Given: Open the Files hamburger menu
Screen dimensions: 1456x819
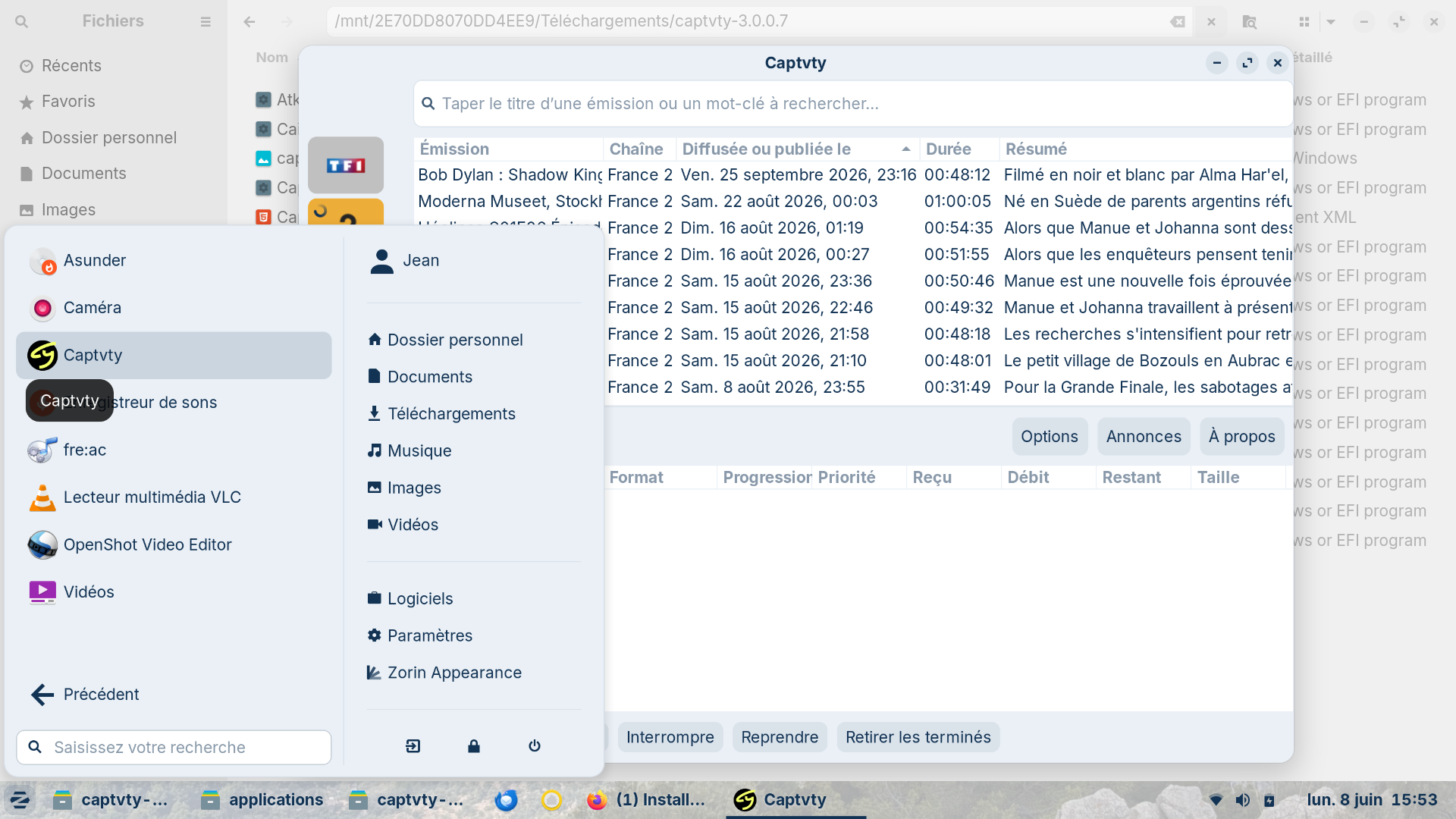Looking at the screenshot, I should tap(206, 22).
